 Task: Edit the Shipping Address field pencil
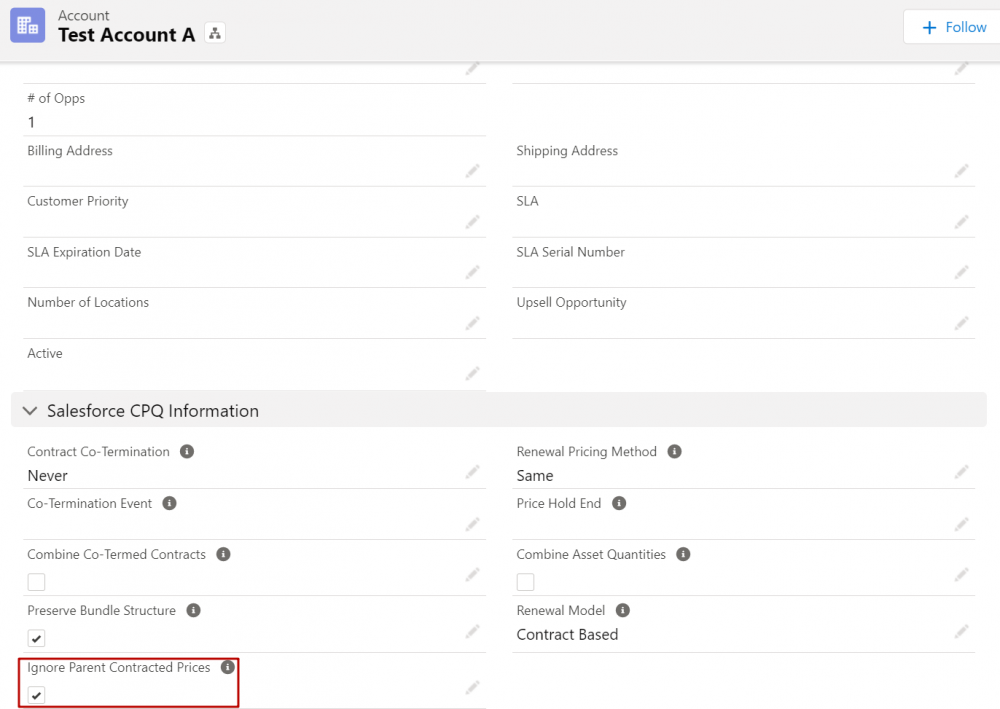(961, 171)
